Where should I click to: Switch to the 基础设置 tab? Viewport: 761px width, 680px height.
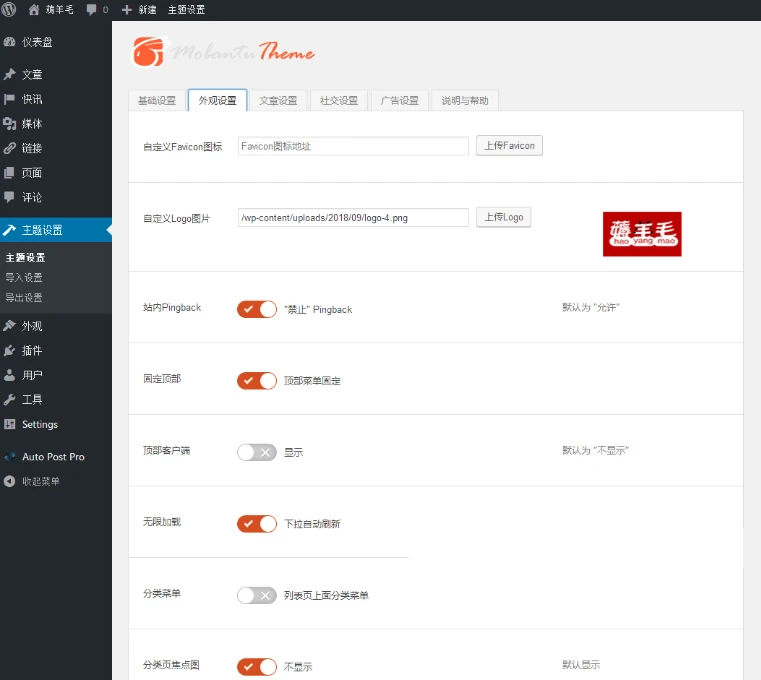156,101
